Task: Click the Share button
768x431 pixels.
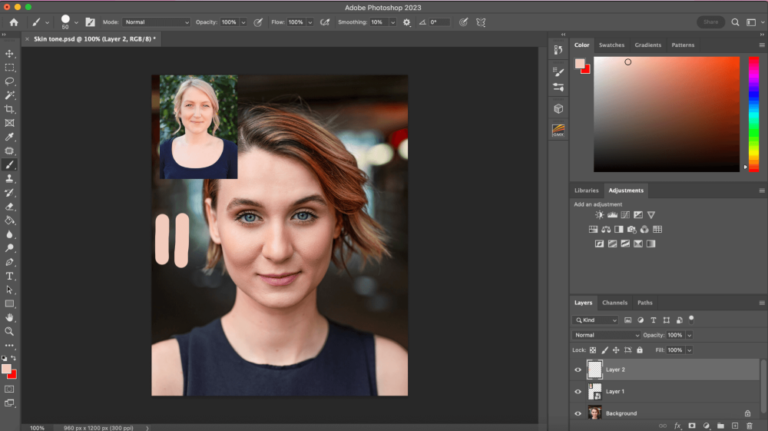Action: [711, 22]
